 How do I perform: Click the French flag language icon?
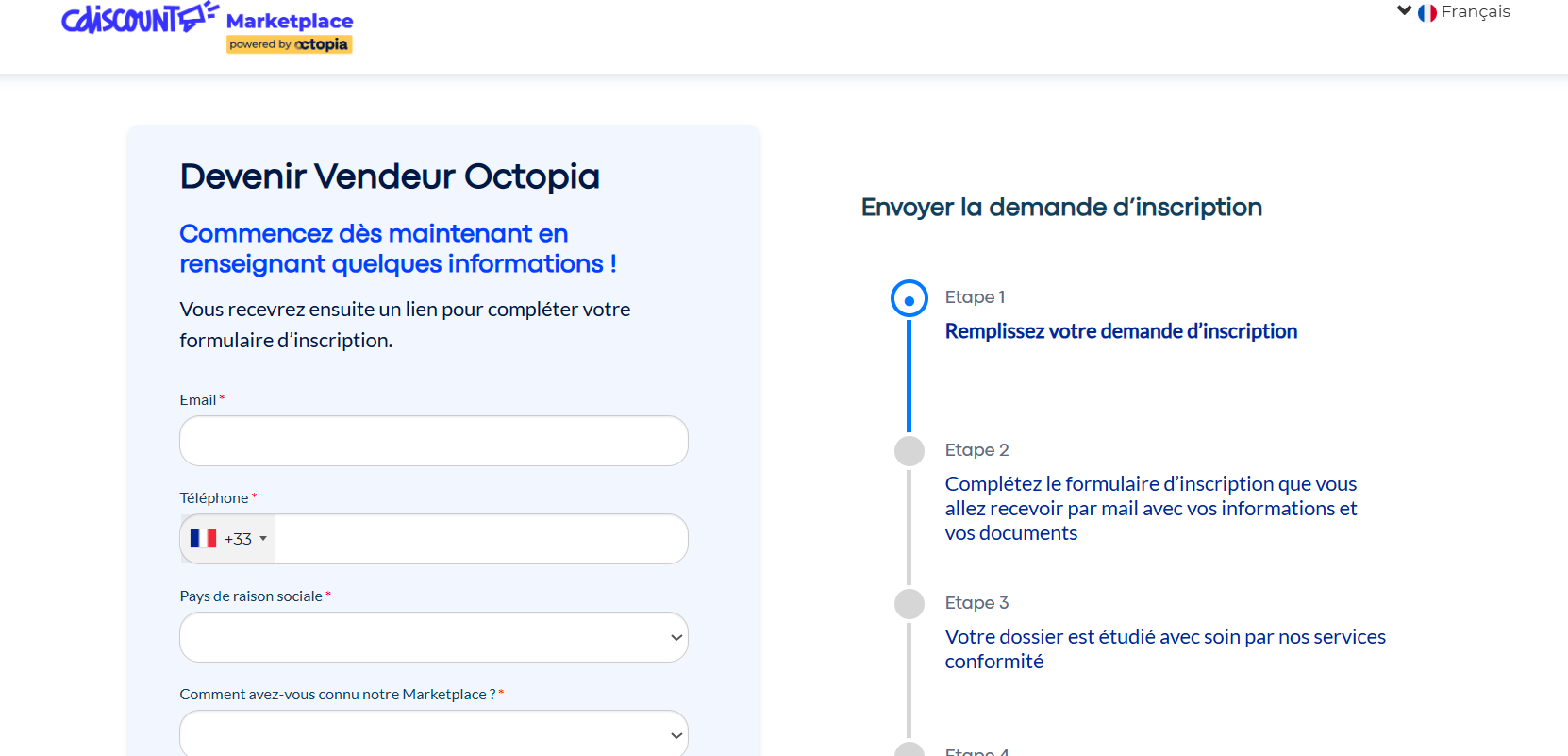1426,12
